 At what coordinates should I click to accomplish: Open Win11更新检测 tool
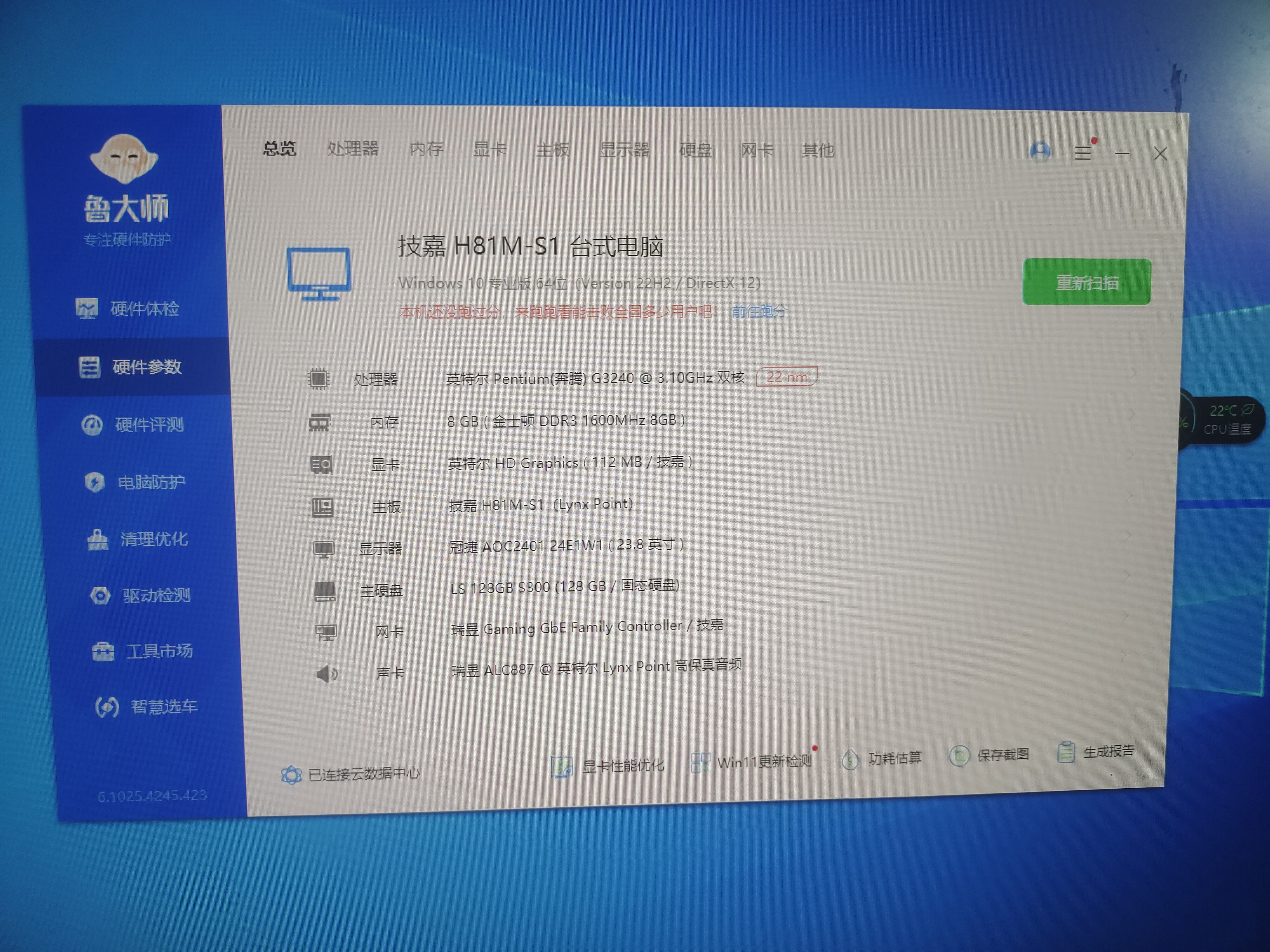763,762
